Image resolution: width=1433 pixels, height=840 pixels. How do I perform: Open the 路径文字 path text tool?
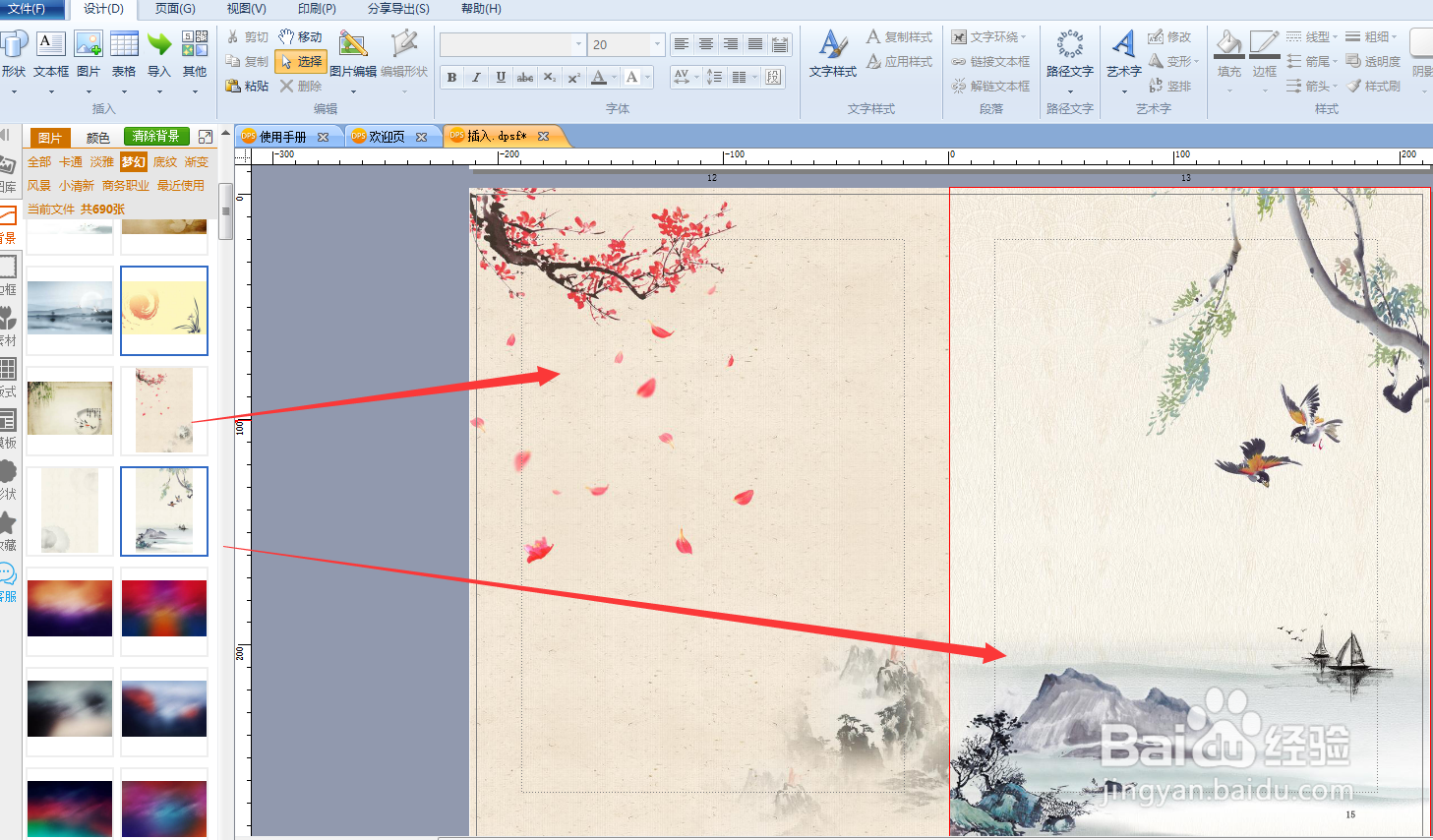(x=1069, y=45)
